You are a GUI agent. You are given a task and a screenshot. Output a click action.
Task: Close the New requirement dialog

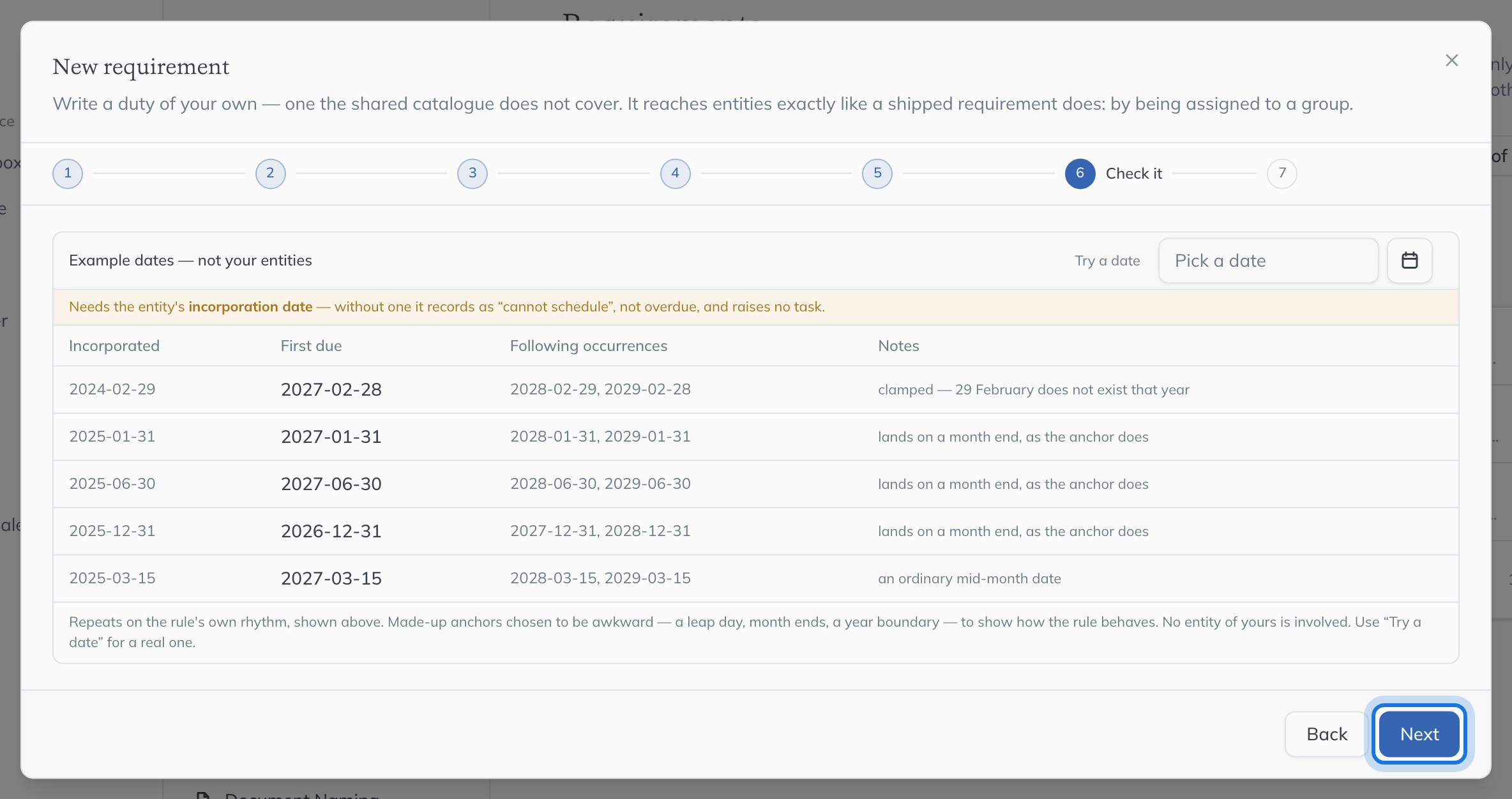1452,61
